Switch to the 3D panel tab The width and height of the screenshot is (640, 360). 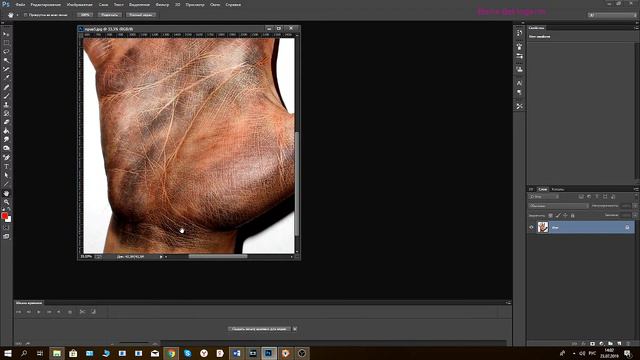(531, 189)
